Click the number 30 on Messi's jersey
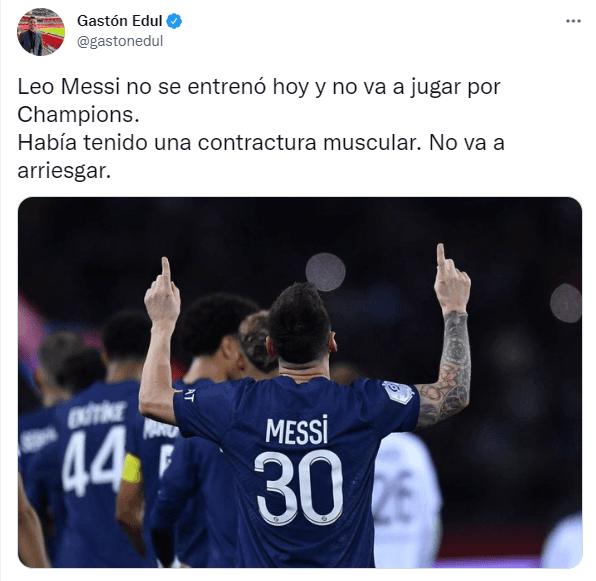 click(x=300, y=488)
